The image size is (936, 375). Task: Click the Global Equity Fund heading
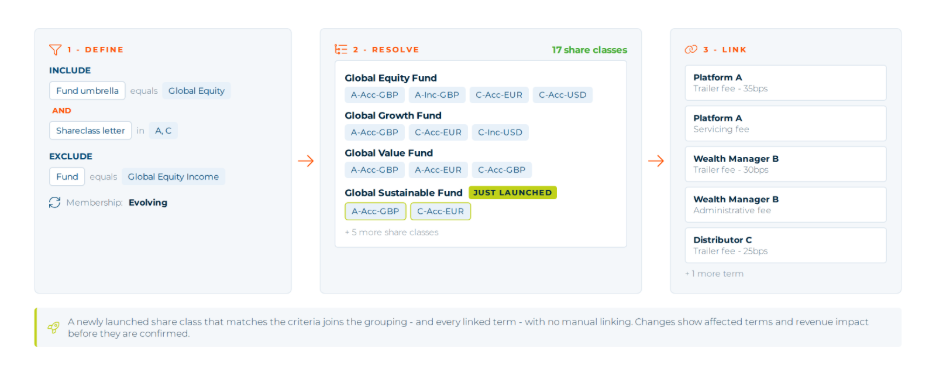[390, 78]
